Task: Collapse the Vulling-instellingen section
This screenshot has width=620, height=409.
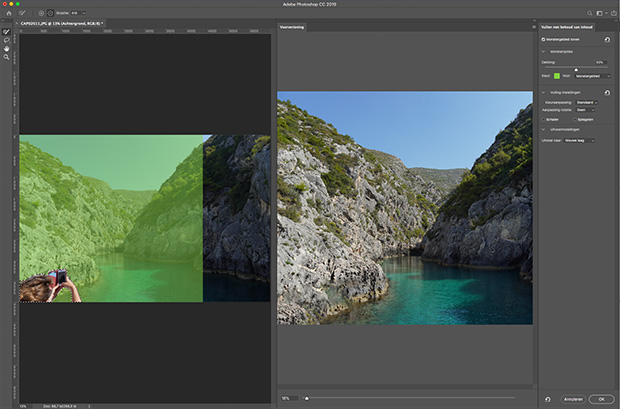Action: coord(543,93)
